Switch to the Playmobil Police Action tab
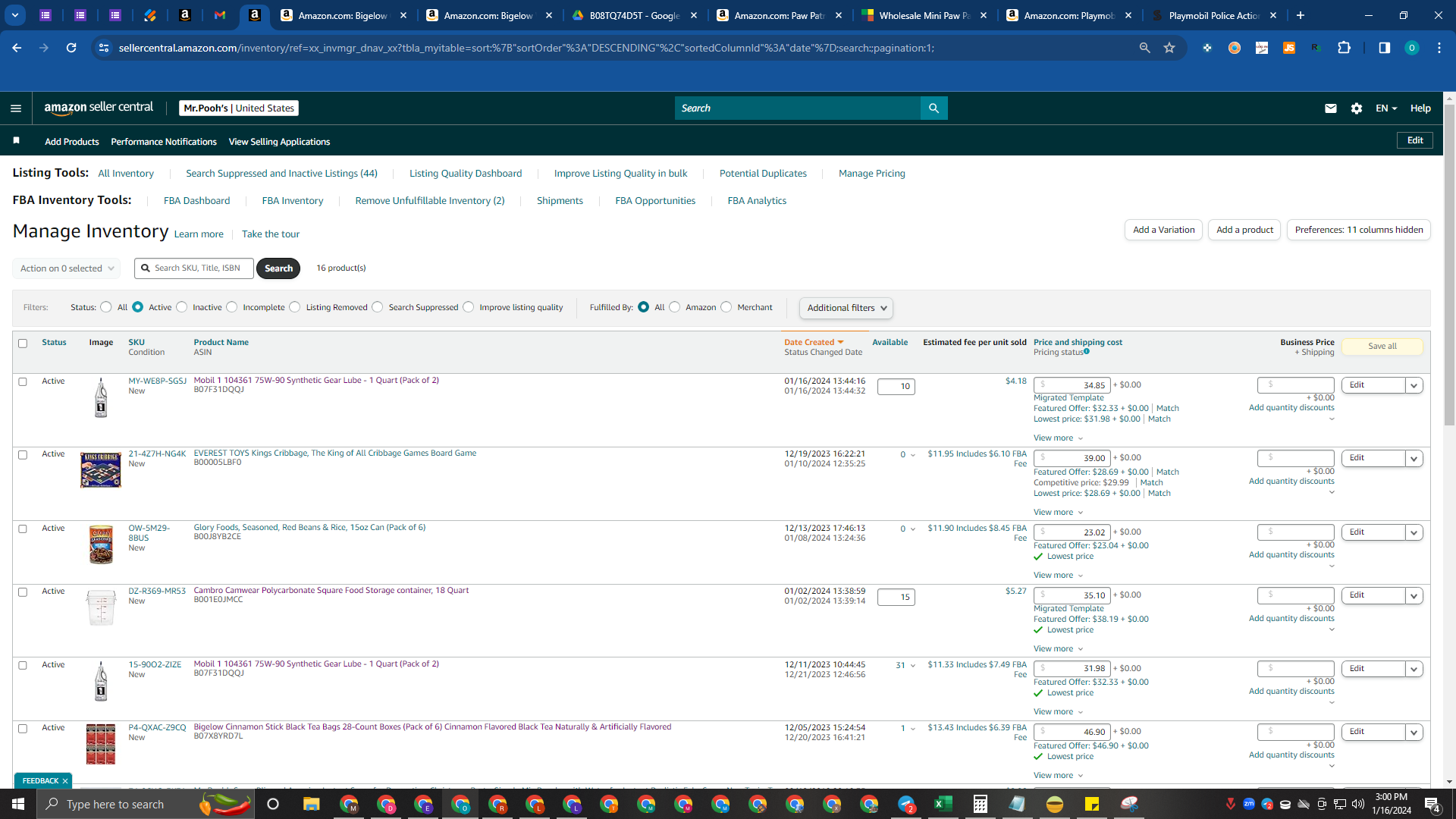 1214,15
